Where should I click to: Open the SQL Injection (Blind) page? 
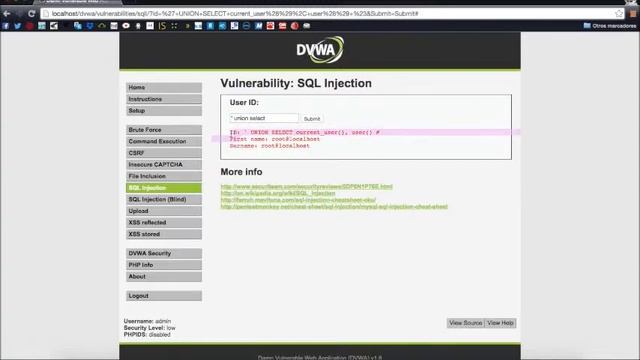[x=164, y=200]
